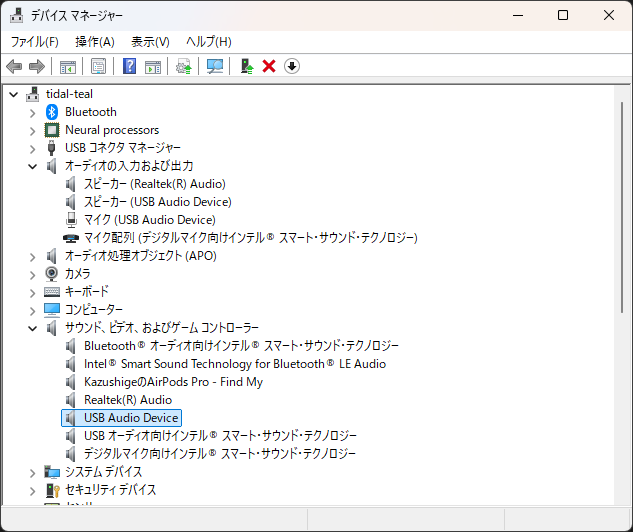Click the properties sheet toolbar icon
The image size is (633, 532).
99,66
